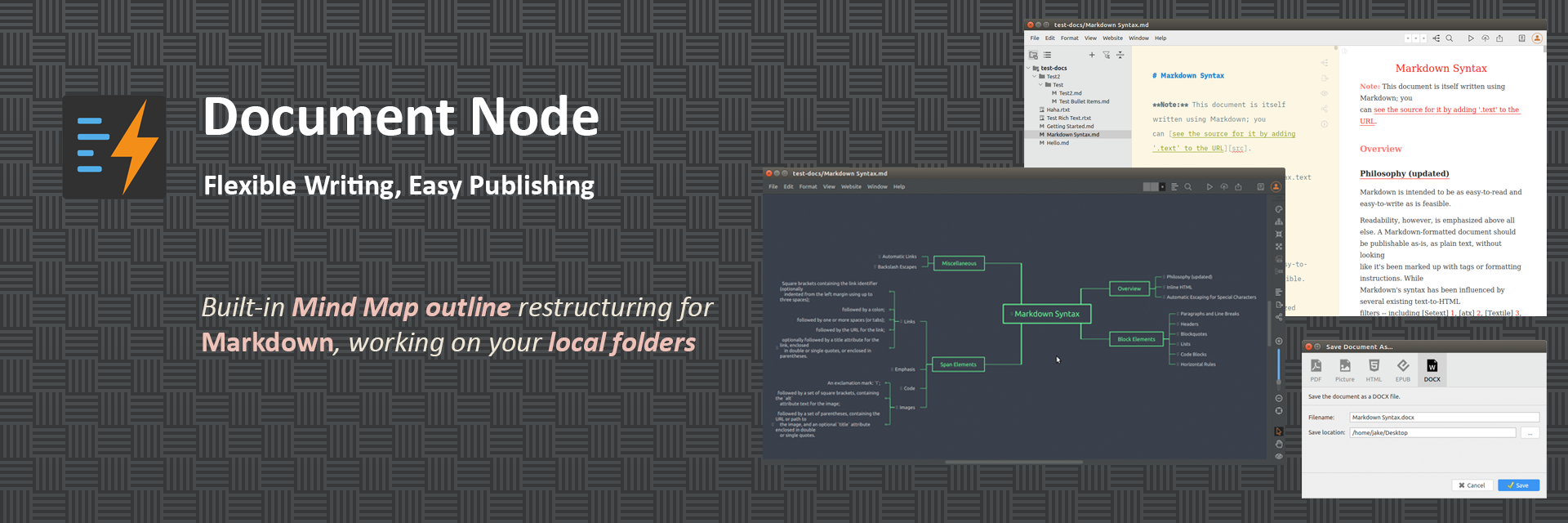Select Block Elements node in mind map
The height and width of the screenshot is (523, 1568).
[1136, 339]
